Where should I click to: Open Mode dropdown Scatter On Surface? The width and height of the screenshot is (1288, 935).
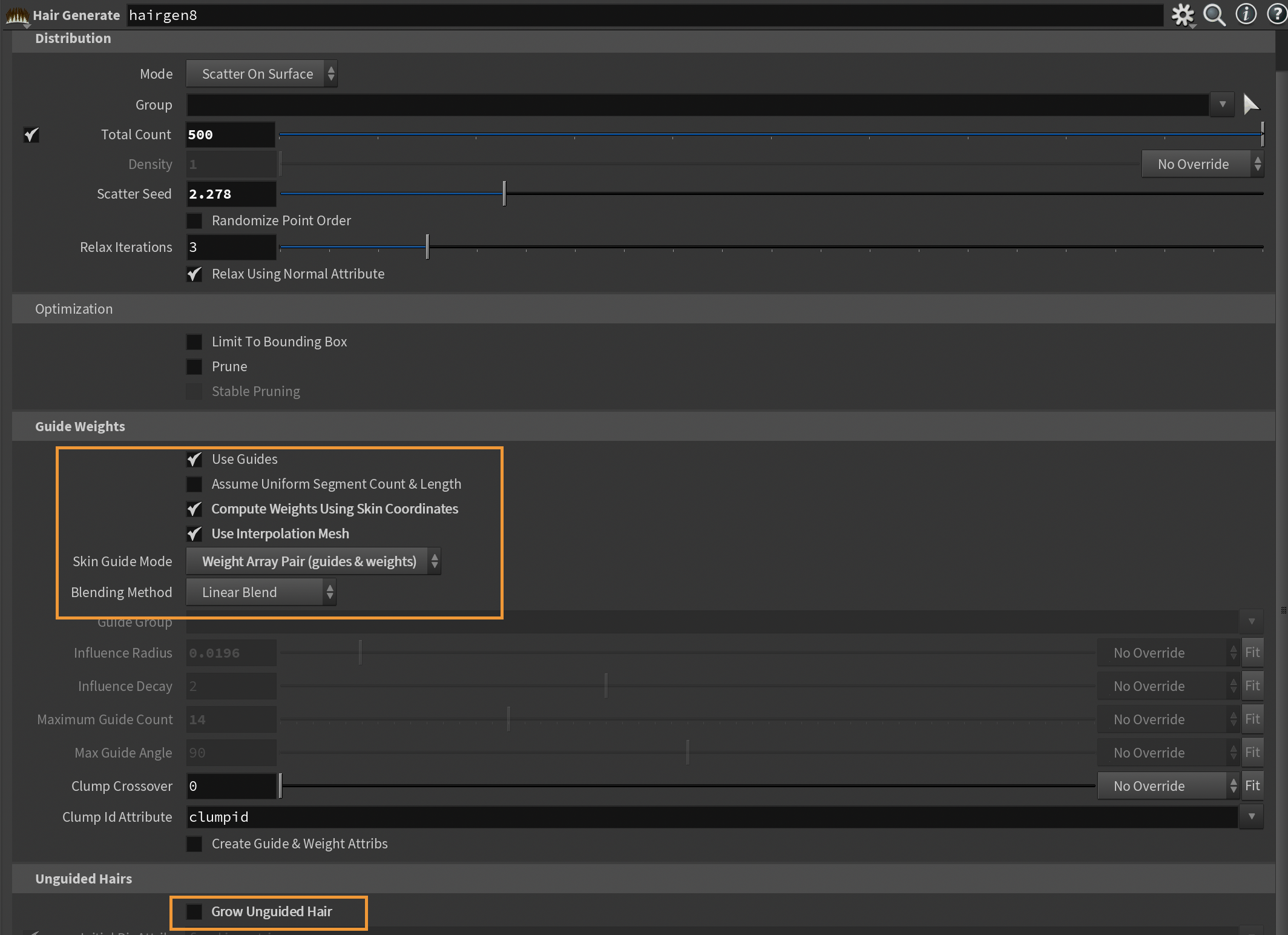(x=261, y=74)
